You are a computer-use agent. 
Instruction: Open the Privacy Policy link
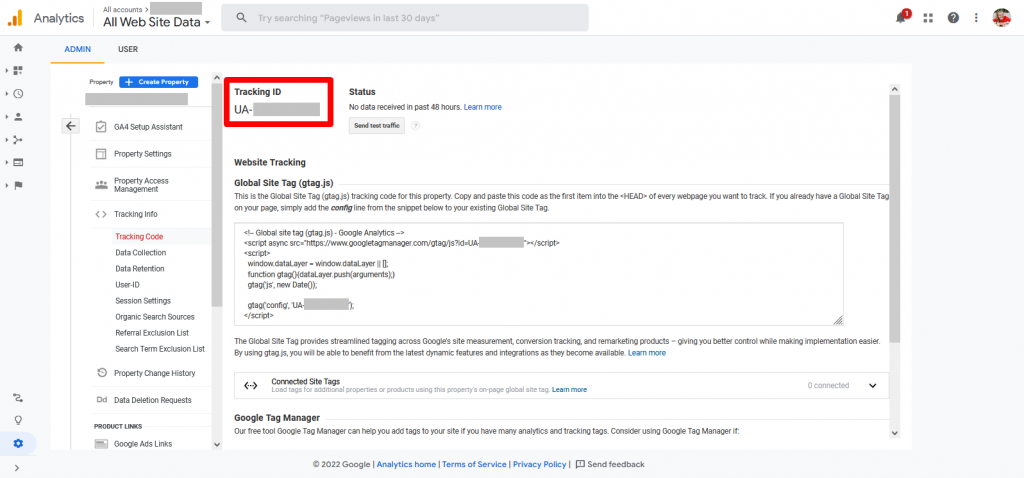point(539,464)
